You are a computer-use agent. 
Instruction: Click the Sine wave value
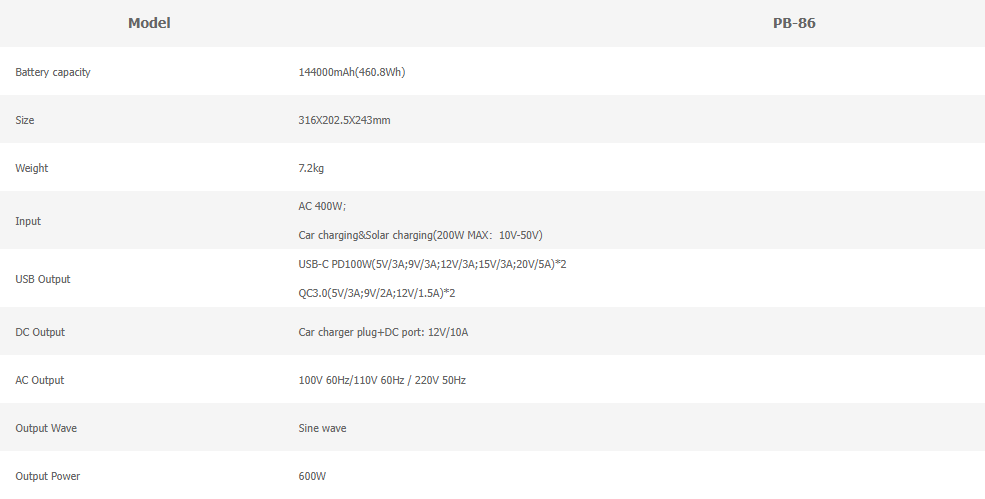coord(322,428)
